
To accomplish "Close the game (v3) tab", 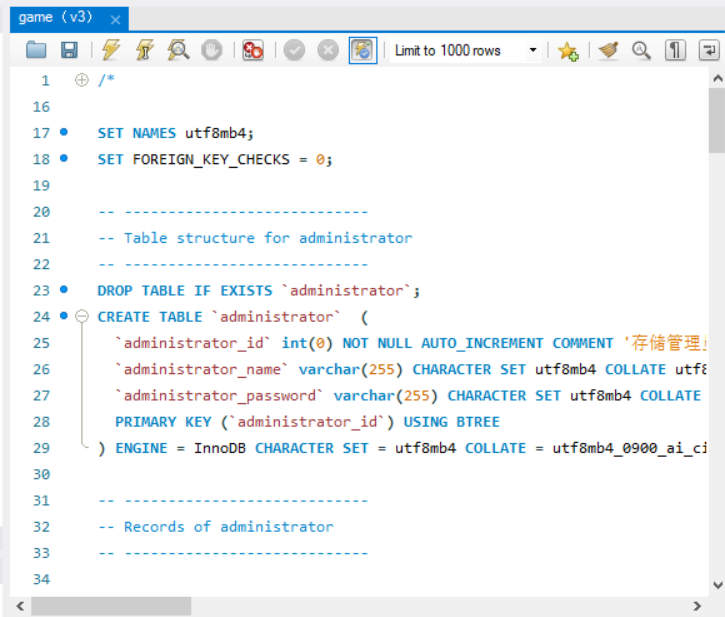I will [116, 20].
